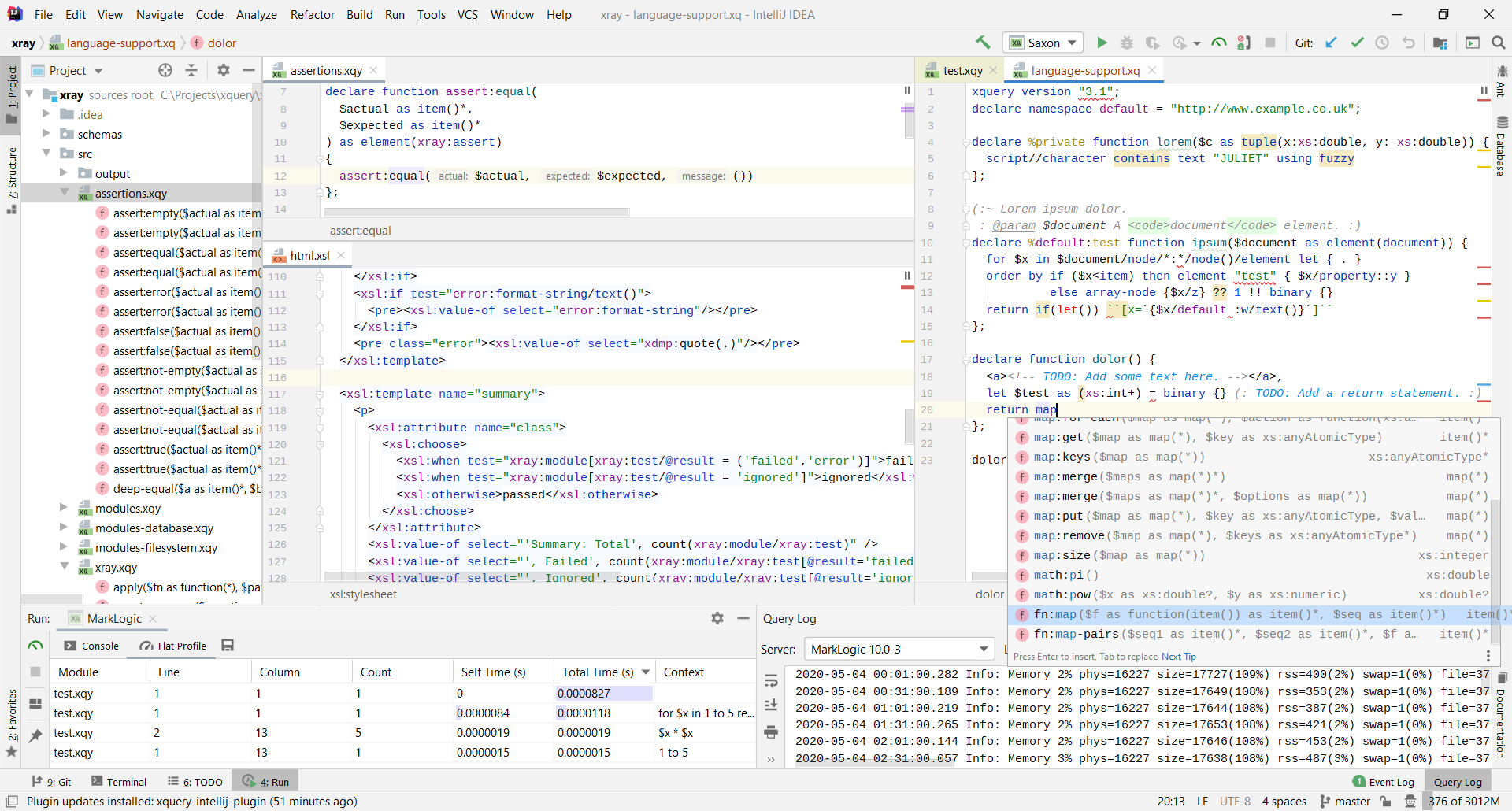This screenshot has width=1512, height=811.
Task: Open Run panel settings gear icon
Action: pyautogui.click(x=717, y=618)
